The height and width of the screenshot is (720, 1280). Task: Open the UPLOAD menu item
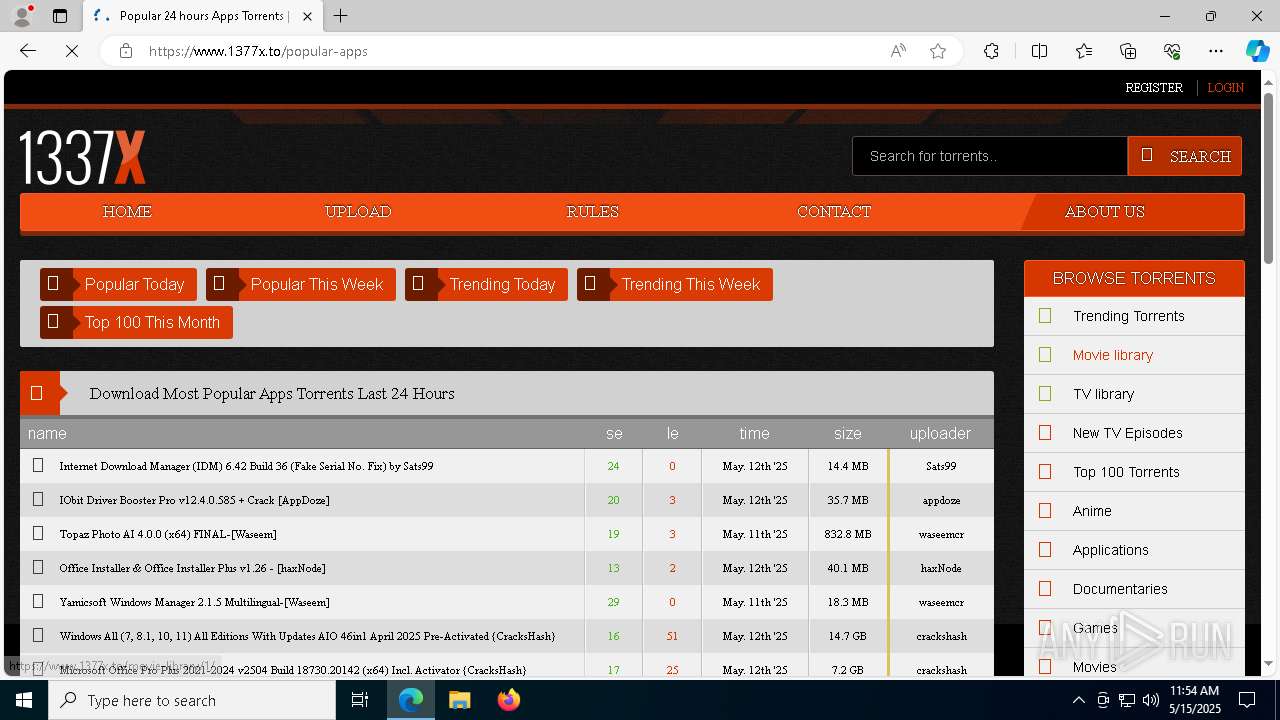pos(358,212)
